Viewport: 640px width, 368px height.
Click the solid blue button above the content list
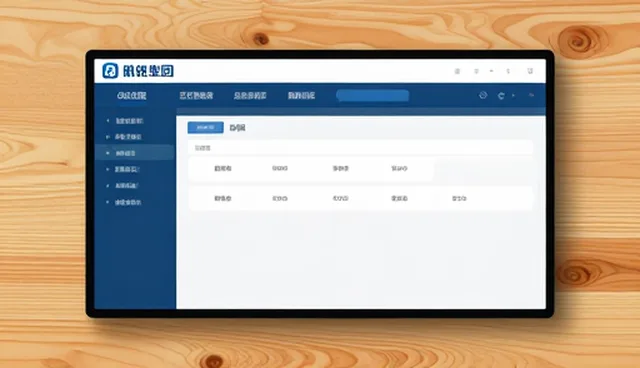[x=205, y=127]
